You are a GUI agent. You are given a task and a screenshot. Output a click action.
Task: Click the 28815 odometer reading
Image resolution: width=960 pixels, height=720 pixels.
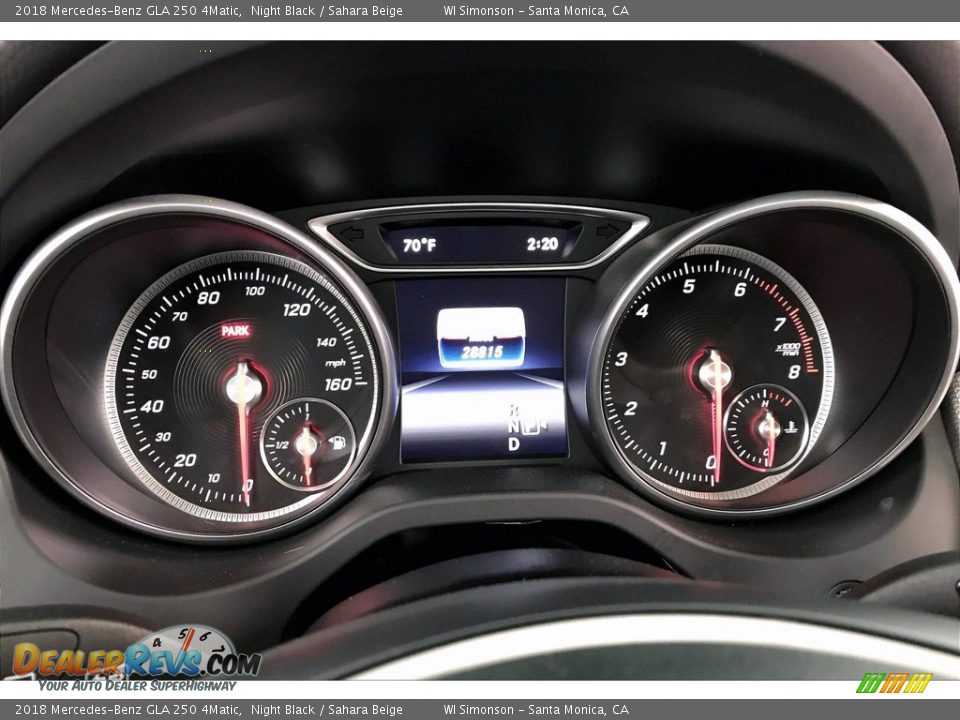482,352
